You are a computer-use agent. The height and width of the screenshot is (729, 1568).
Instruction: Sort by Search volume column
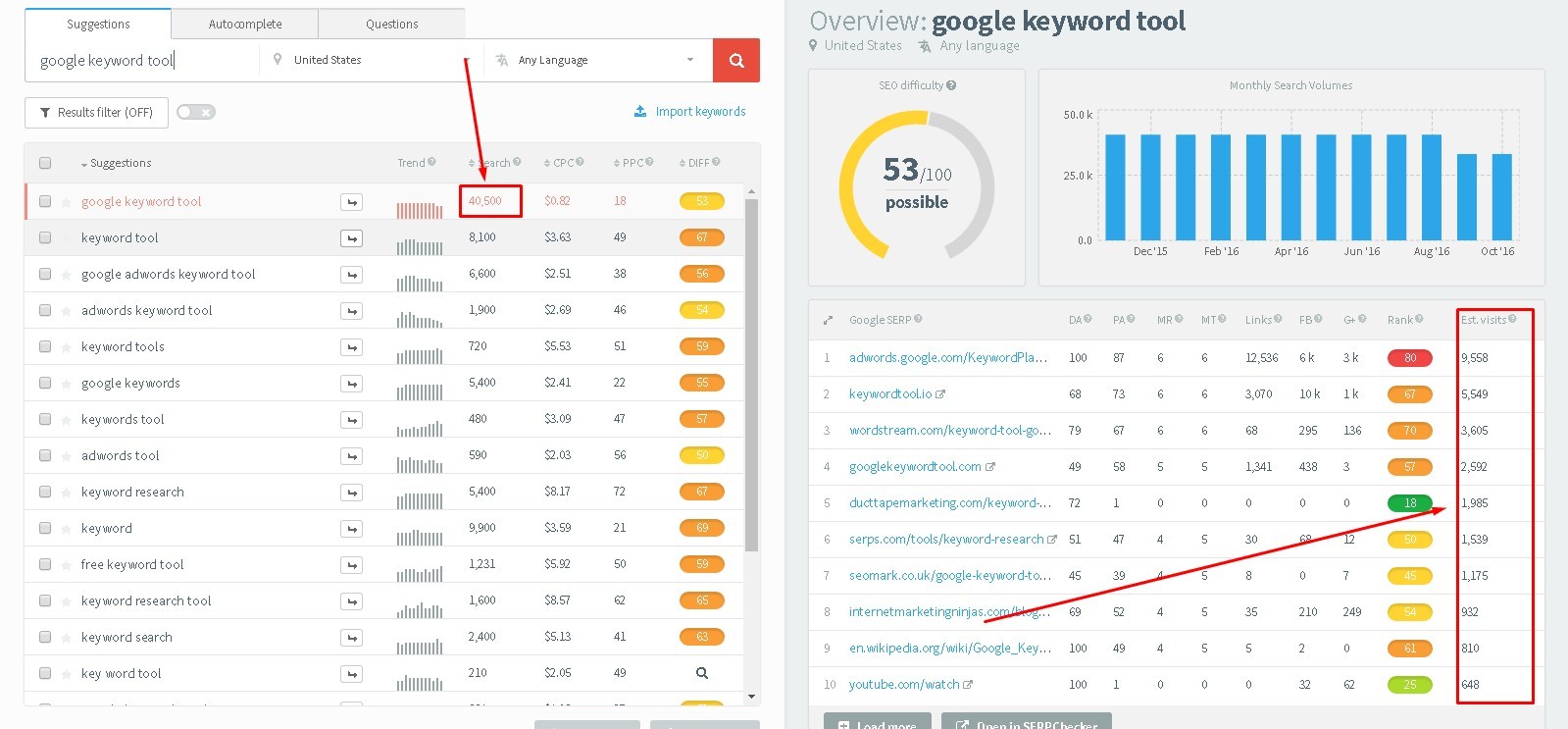[x=490, y=163]
